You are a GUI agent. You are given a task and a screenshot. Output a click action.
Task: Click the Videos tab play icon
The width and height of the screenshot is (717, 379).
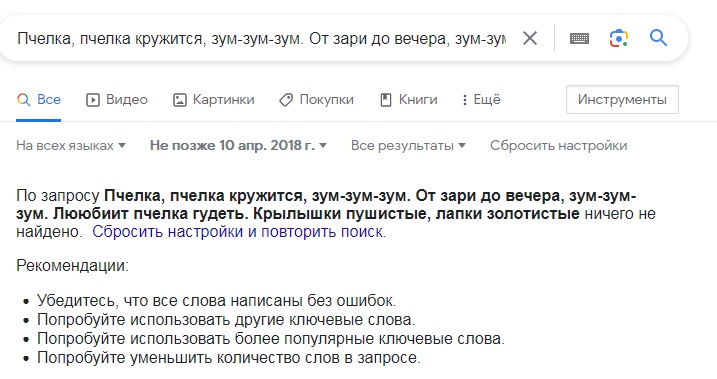[93, 100]
